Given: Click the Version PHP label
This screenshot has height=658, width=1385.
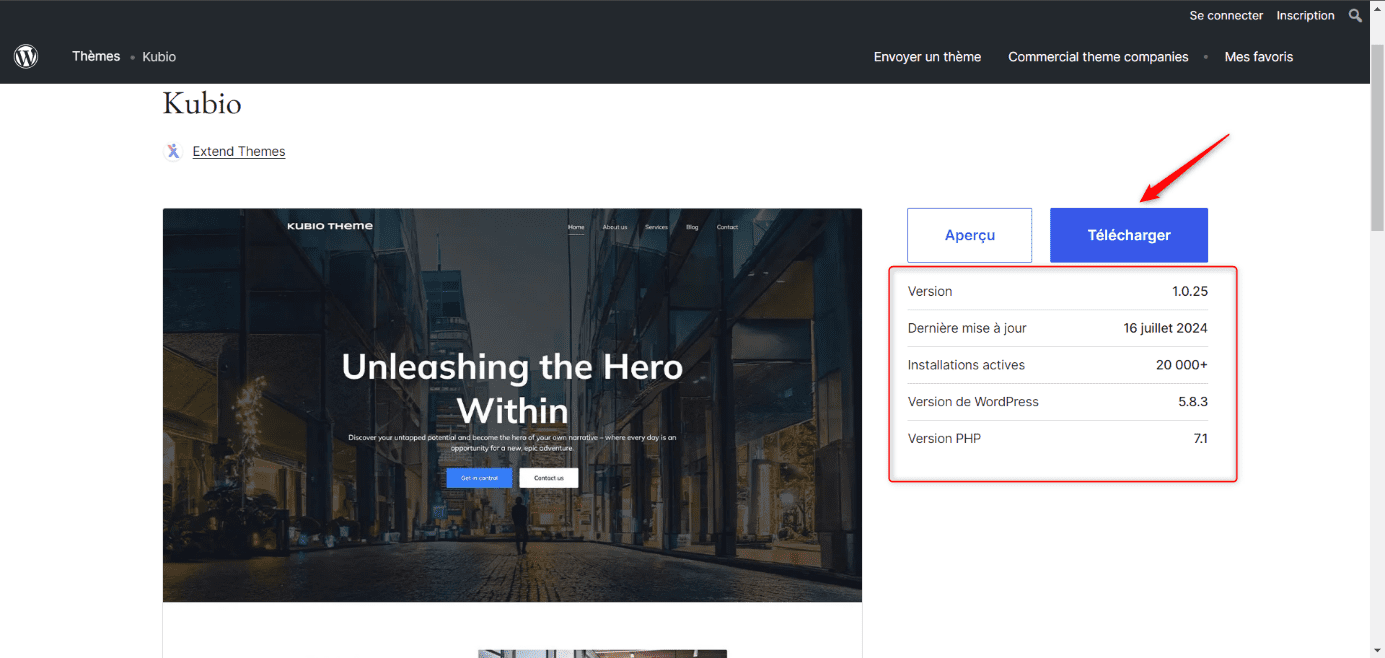Looking at the screenshot, I should click(944, 439).
